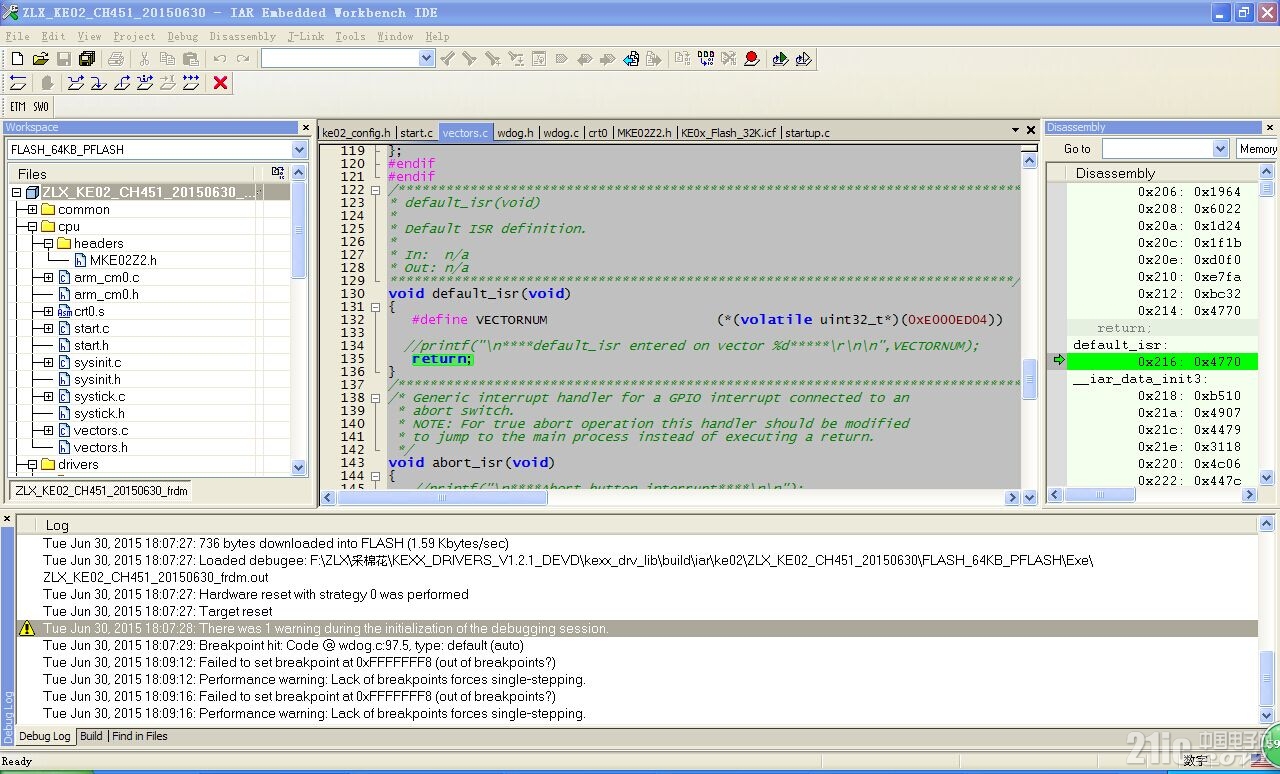1280x774 pixels.
Task: Toggle the SWO trace button
Action: click(x=40, y=107)
